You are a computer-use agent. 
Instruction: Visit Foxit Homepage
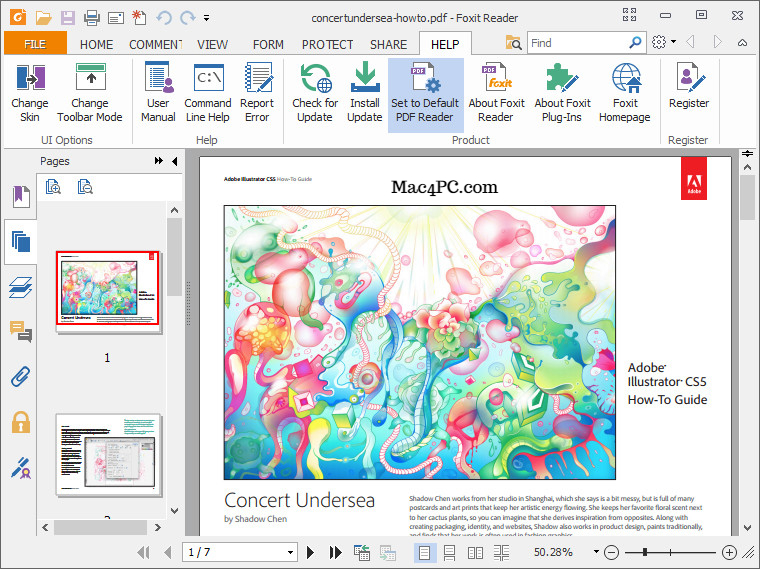click(625, 94)
